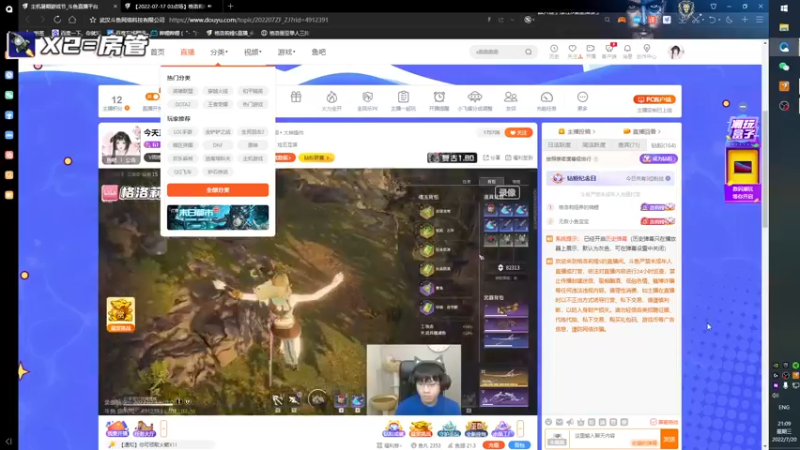The image size is (800, 450).
Task: Click the chat message input field
Action: pyautogui.click(x=616, y=439)
